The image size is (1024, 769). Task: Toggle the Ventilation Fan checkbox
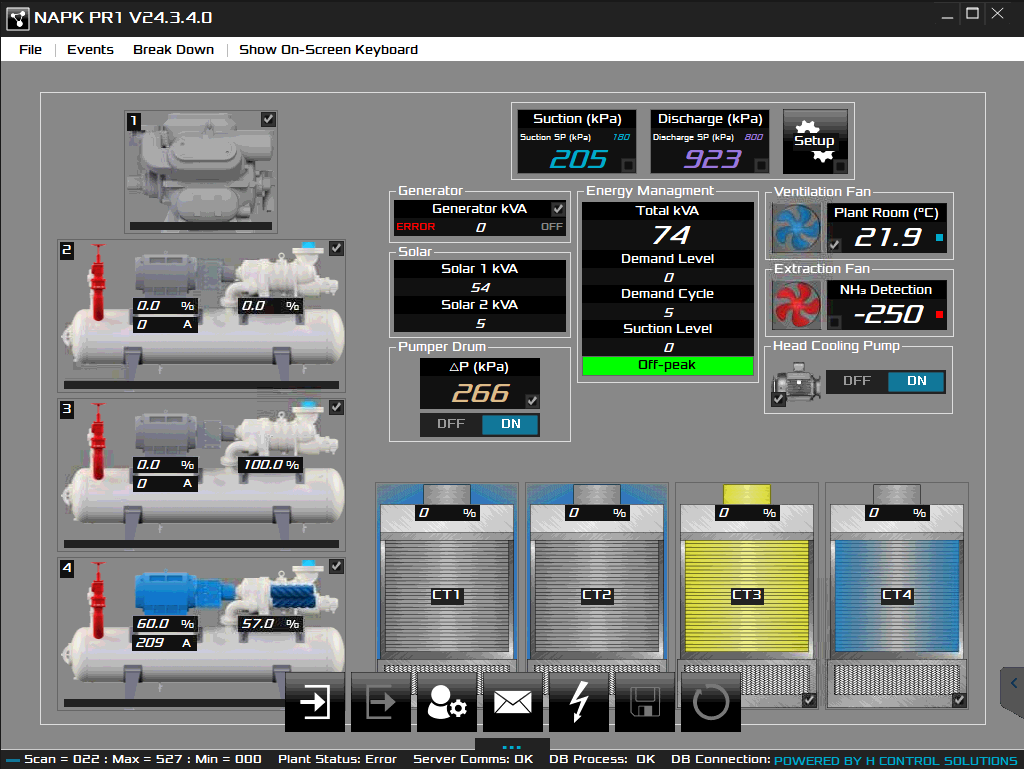pos(834,245)
